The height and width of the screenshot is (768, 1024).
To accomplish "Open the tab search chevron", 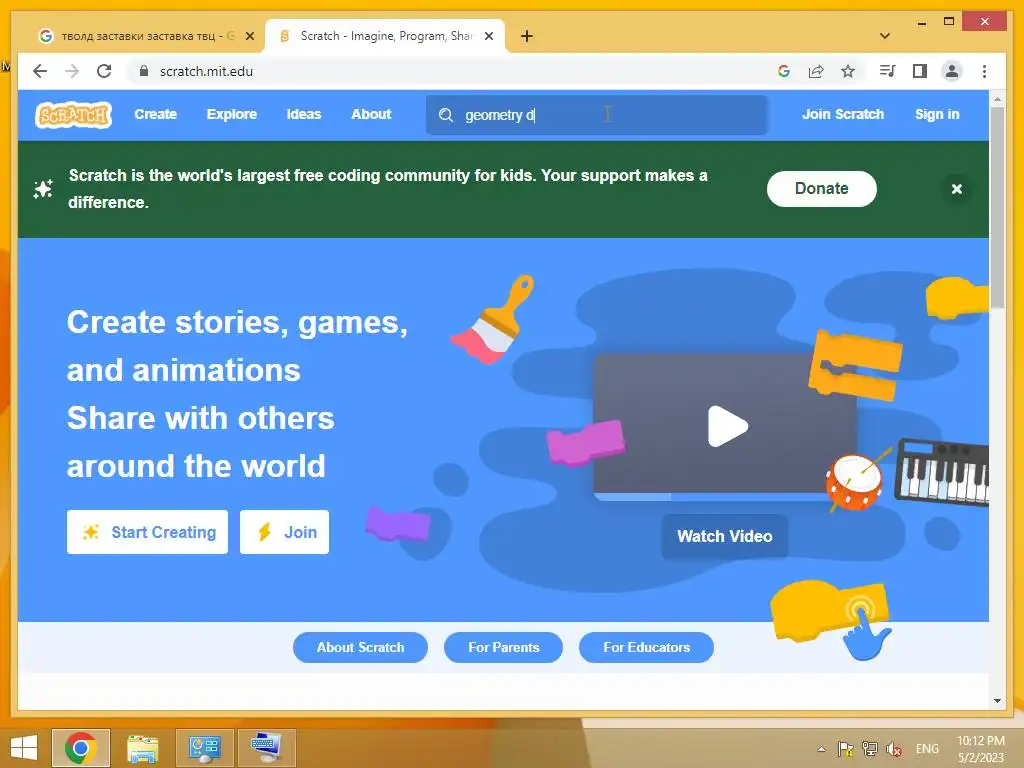I will [885, 36].
